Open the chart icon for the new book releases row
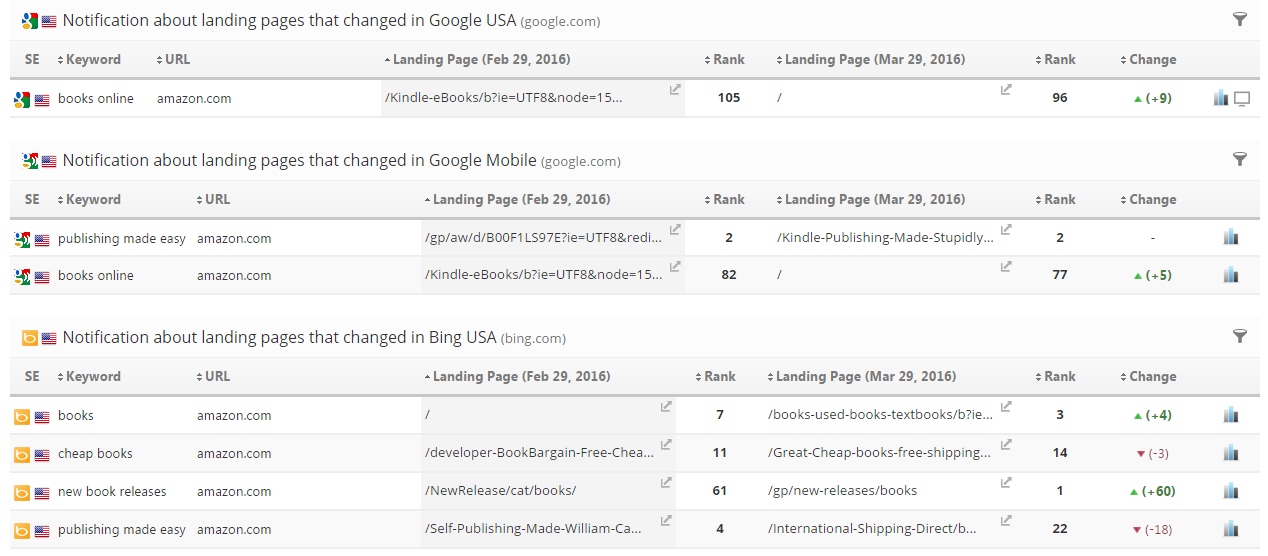Viewport: 1268px width, 556px height. tap(1231, 491)
